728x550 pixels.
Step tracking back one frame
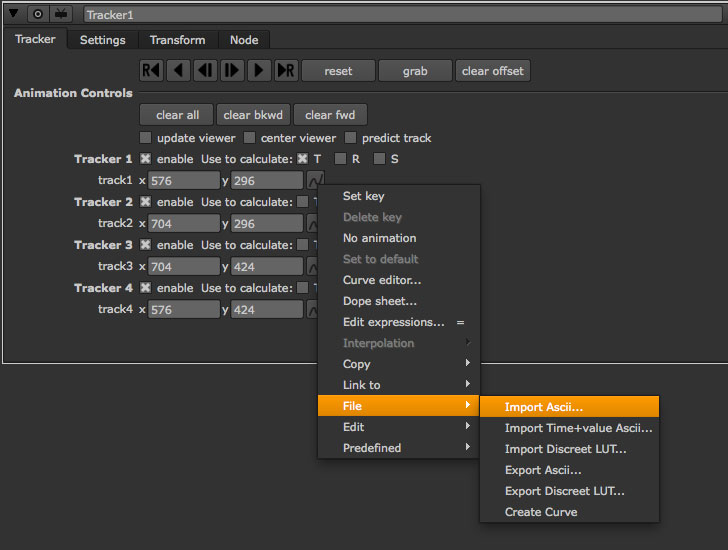[x=205, y=71]
